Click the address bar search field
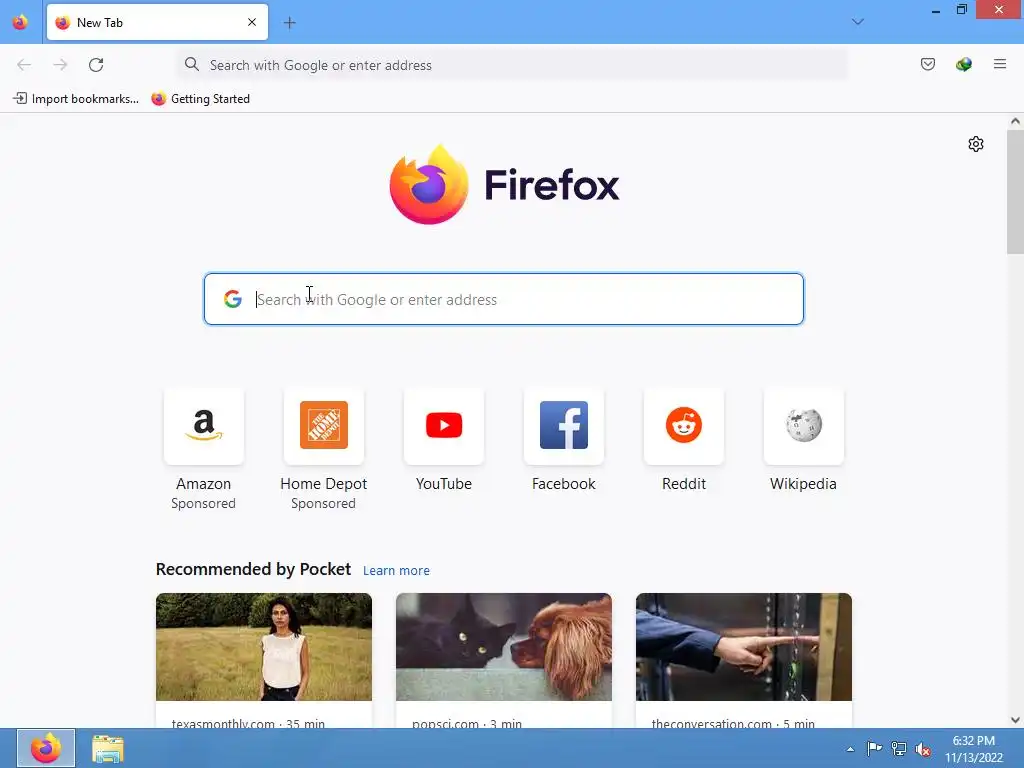 coord(512,65)
